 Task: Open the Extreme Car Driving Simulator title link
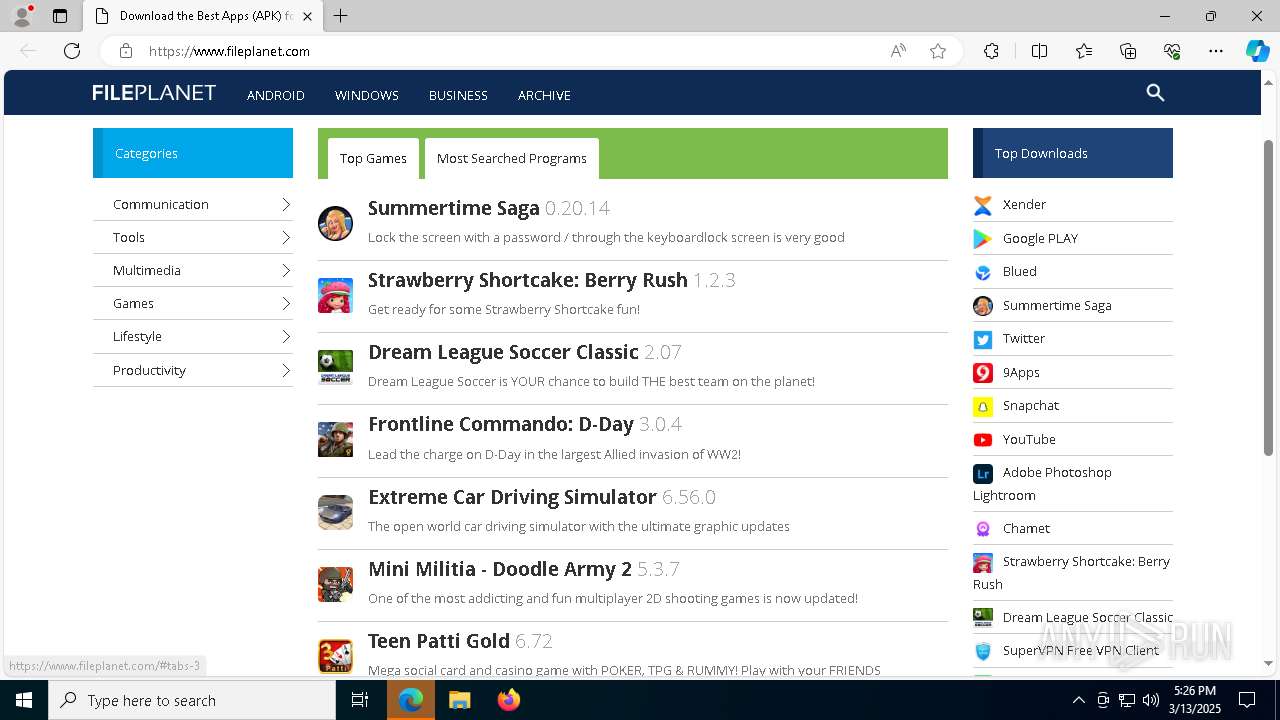pyautogui.click(x=512, y=497)
